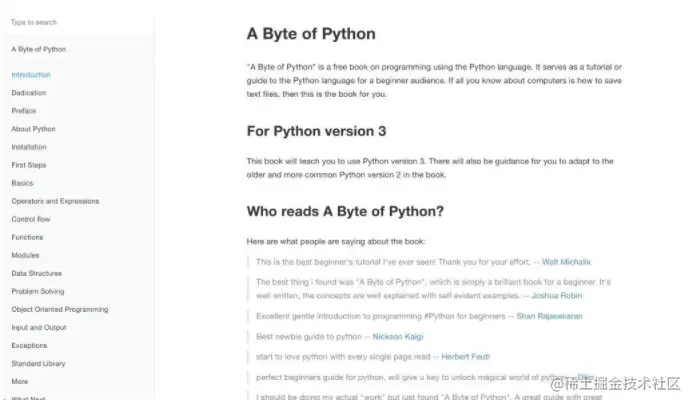Click the Walt Michalik link
The width and height of the screenshot is (694, 405).
(570, 261)
